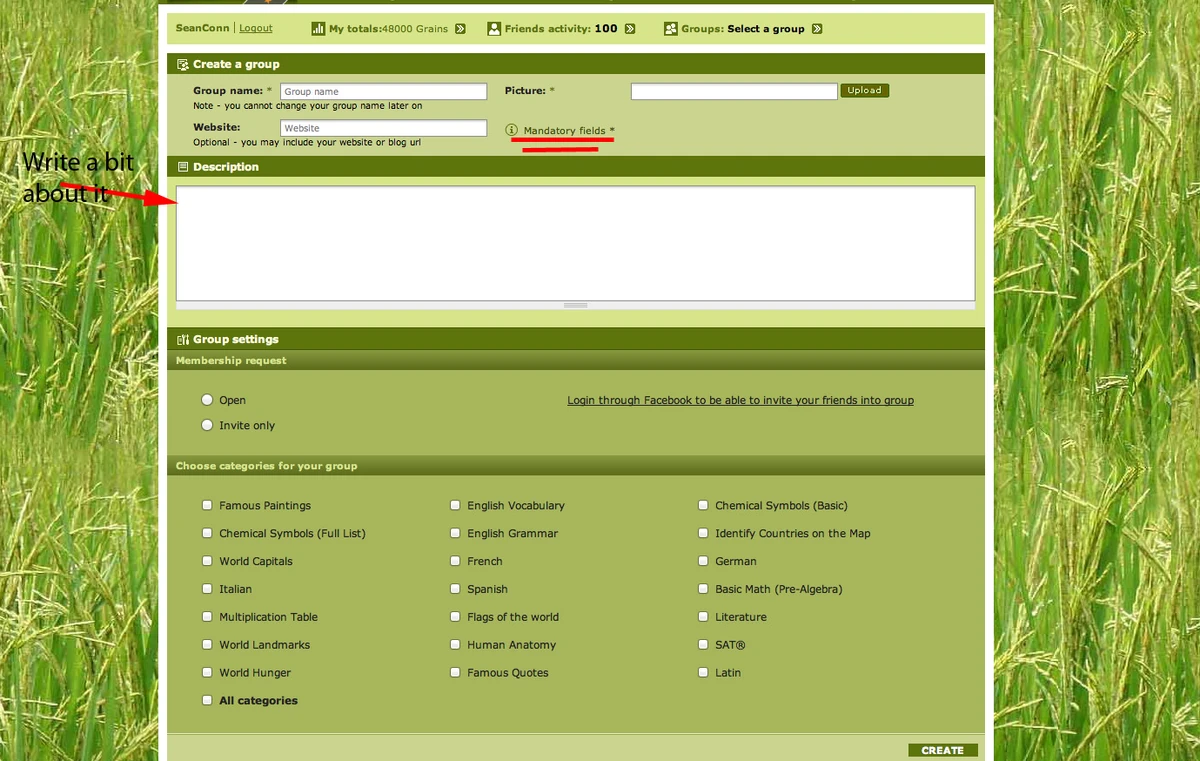Click the Logout link
This screenshot has height=761, width=1200.
255,28
